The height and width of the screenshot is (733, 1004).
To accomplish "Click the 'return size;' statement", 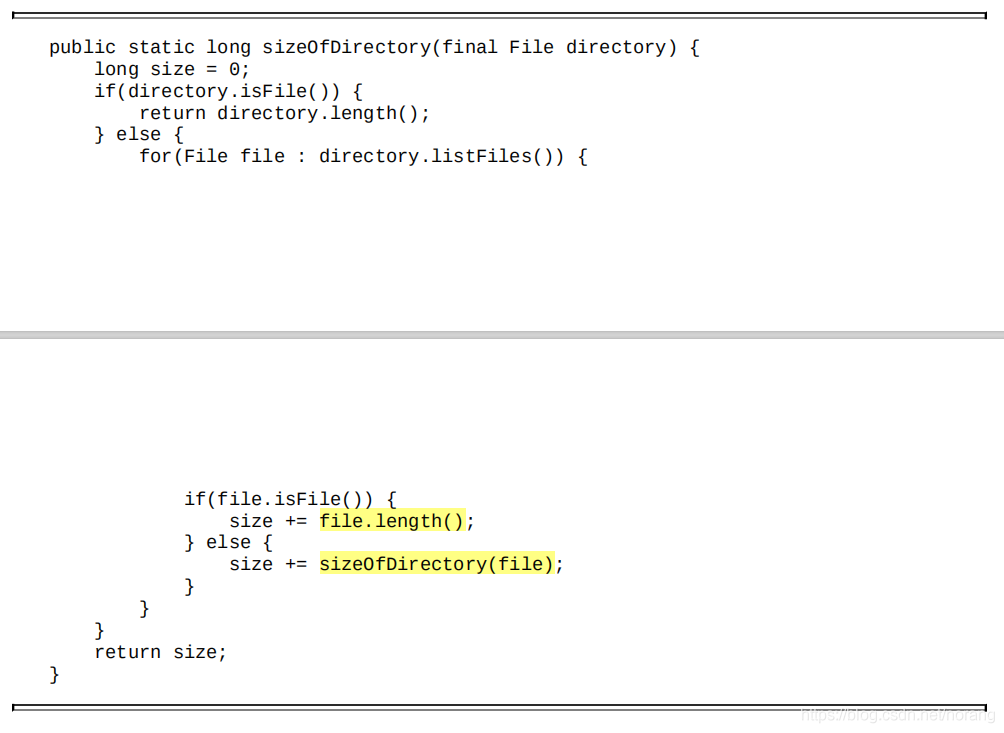I will pyautogui.click(x=160, y=652).
